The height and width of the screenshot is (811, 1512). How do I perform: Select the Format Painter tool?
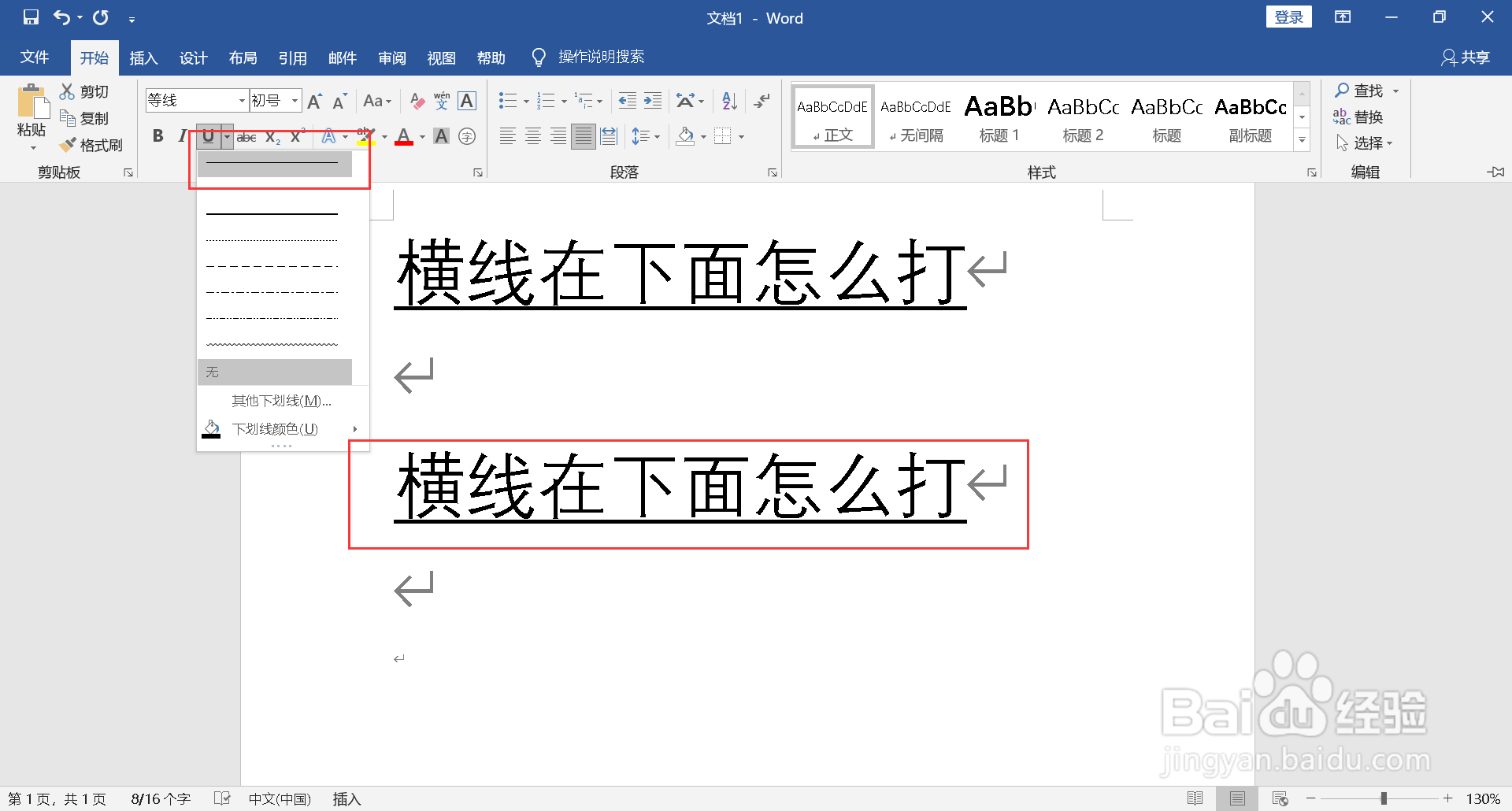(x=91, y=145)
